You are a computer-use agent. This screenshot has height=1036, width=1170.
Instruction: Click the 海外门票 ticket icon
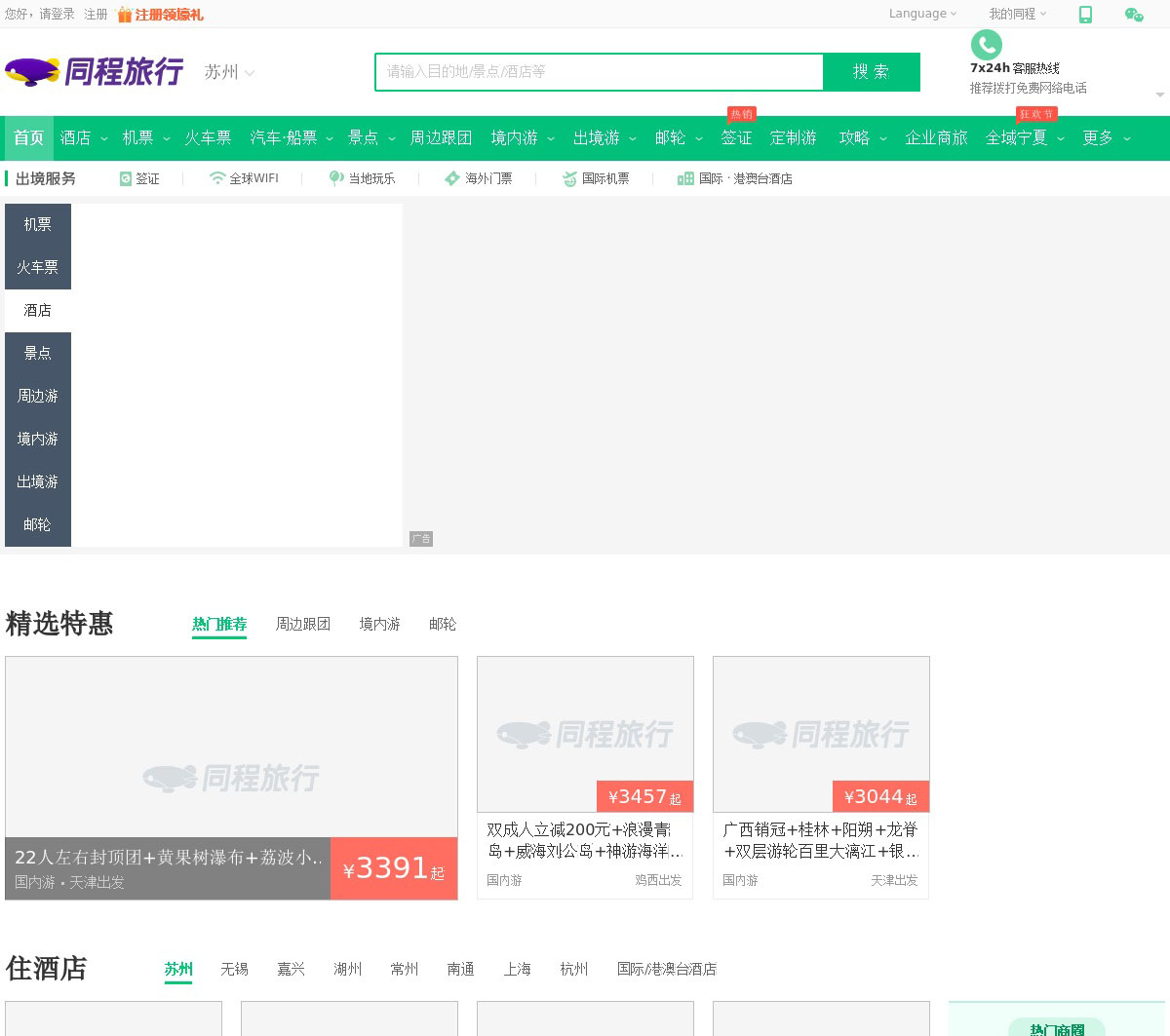[x=452, y=178]
